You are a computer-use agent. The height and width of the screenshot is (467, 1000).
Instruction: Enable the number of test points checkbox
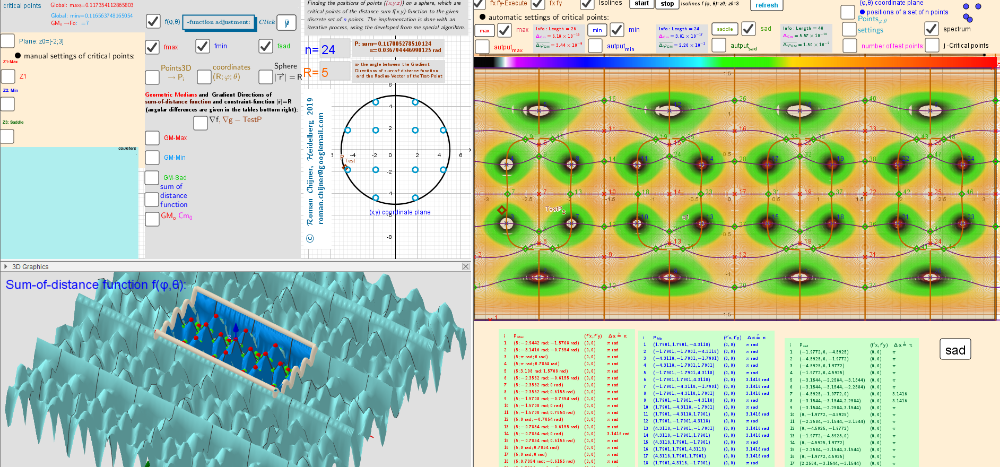coord(849,46)
